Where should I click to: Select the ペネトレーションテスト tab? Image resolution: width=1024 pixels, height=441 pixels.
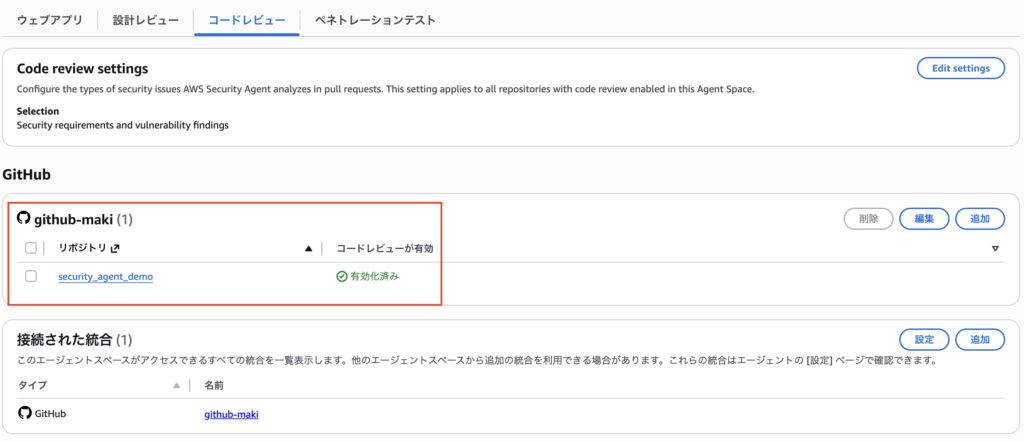(x=375, y=20)
